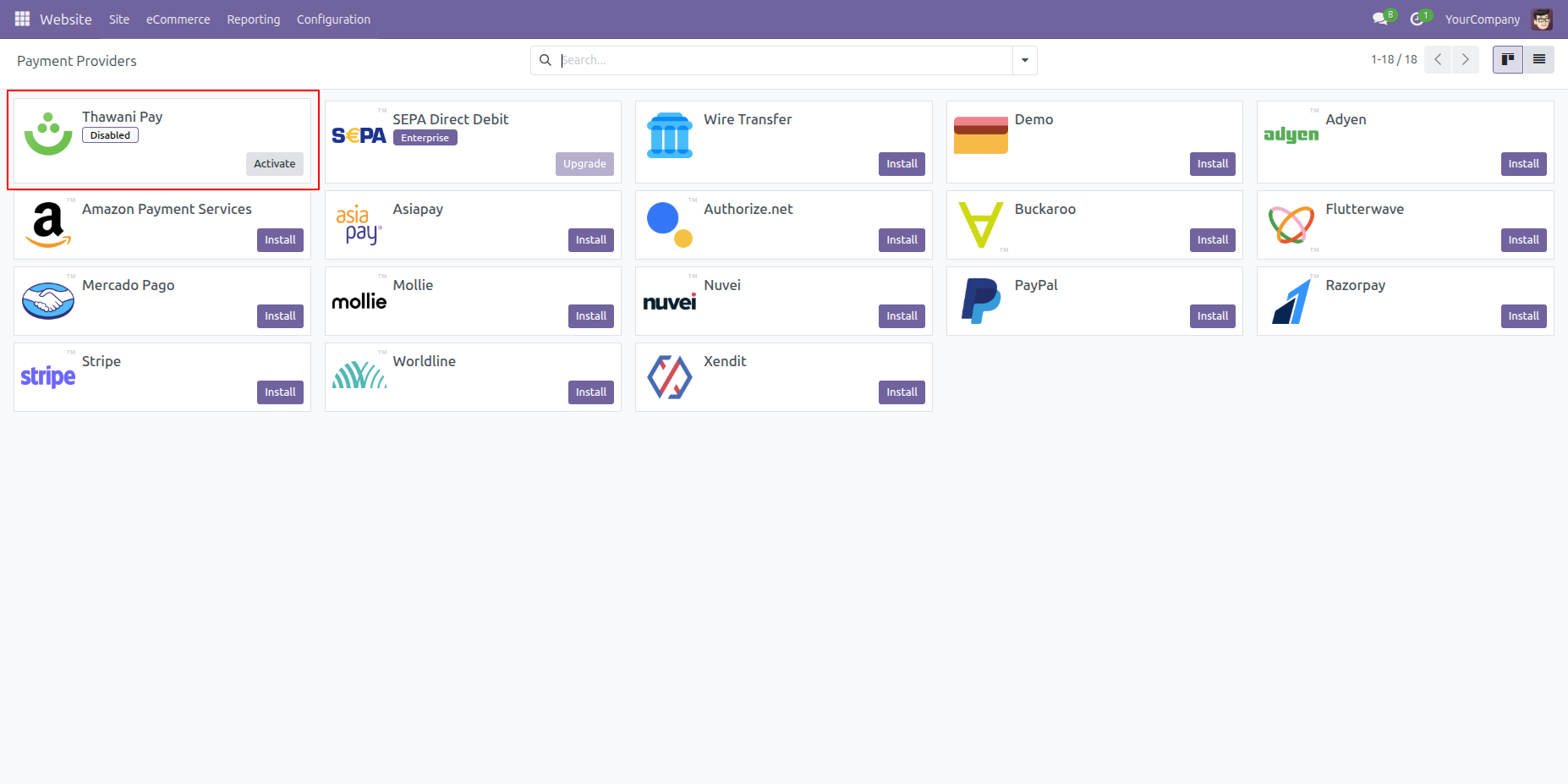Viewport: 1568px width, 784px height.
Task: Click the Flutterwave logo
Action: pyautogui.click(x=1291, y=224)
